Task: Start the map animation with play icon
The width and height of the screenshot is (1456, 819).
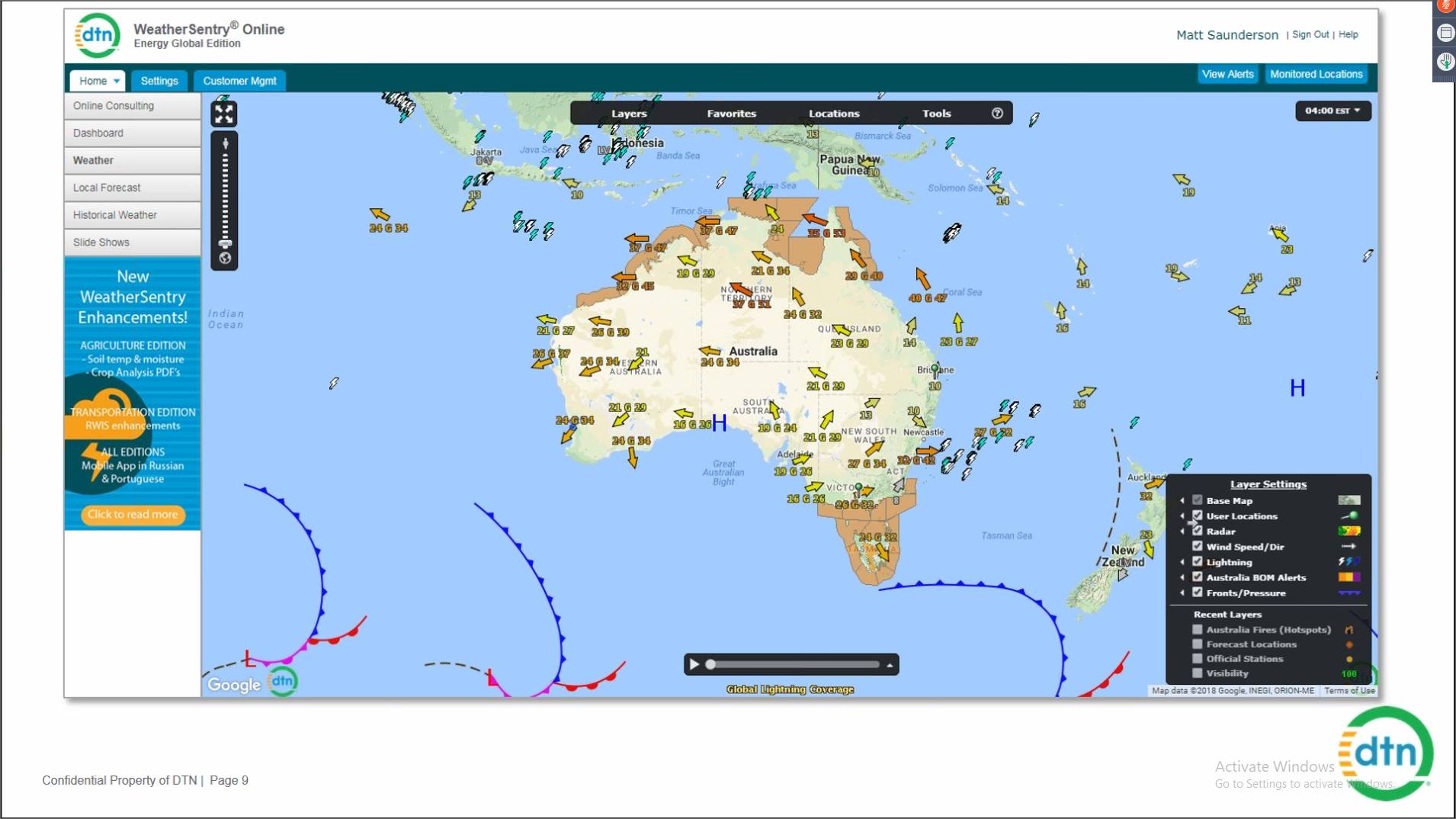Action: (694, 664)
